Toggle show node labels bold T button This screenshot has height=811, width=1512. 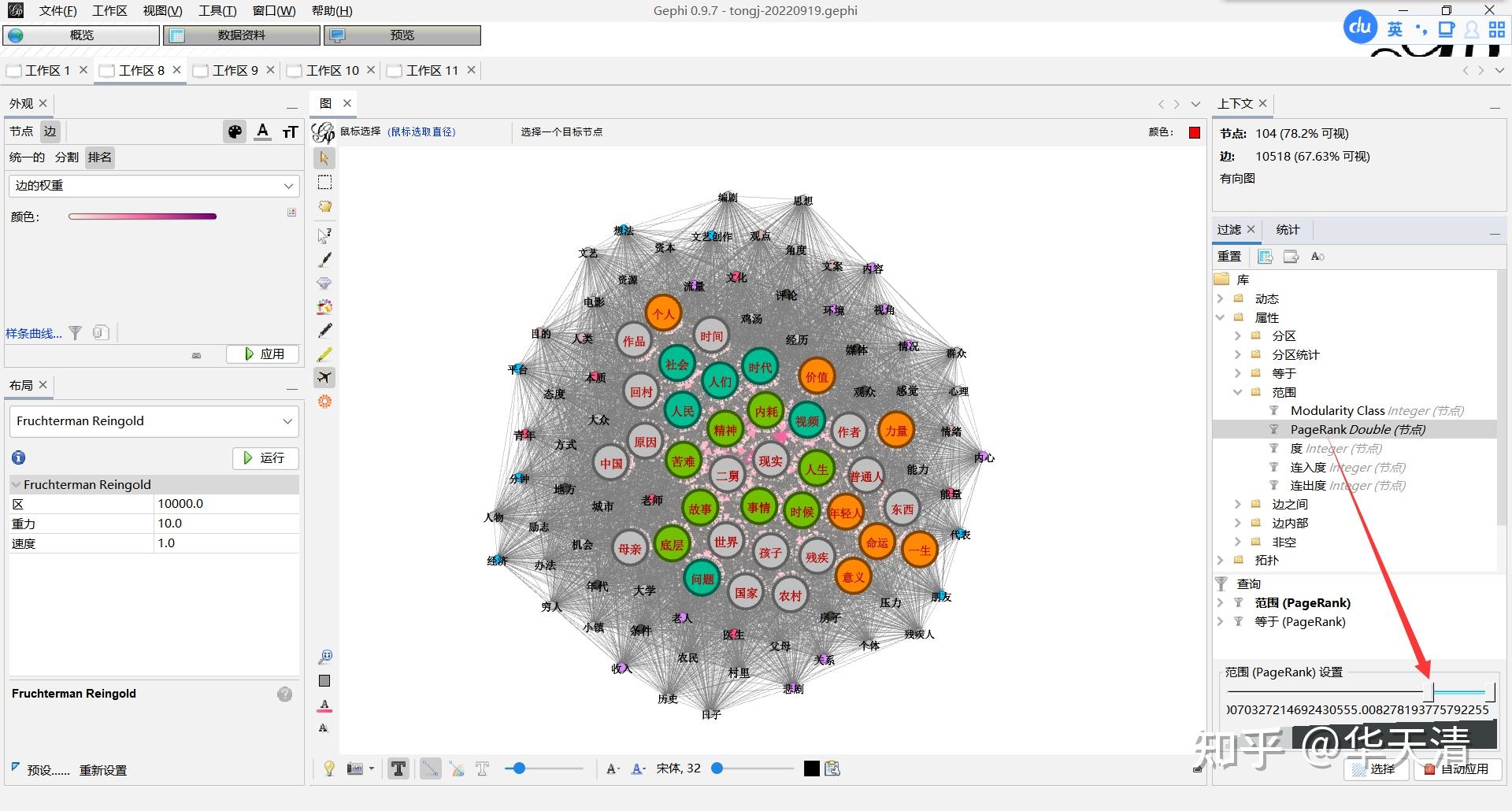point(398,768)
